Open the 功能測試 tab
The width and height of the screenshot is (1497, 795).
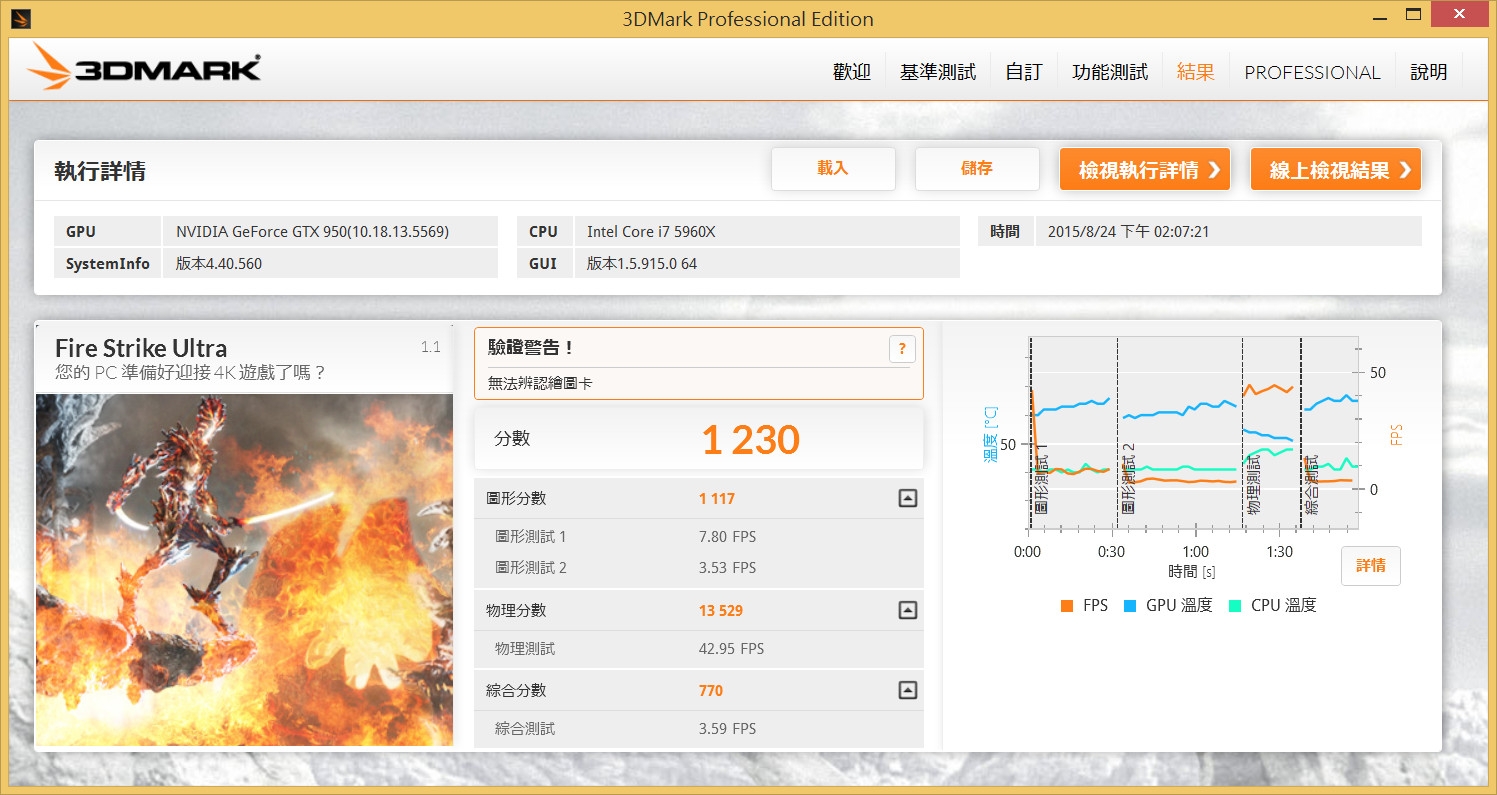tap(1110, 72)
